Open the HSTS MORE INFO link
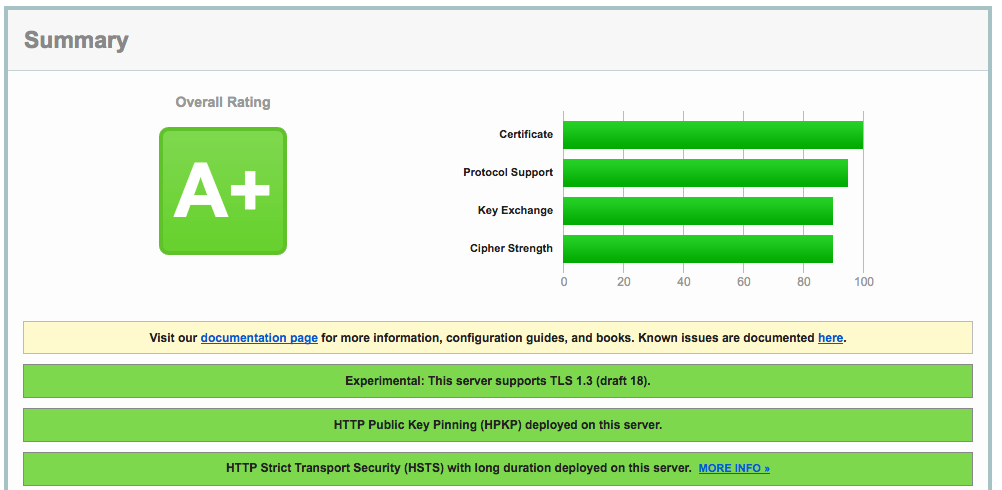 (x=734, y=468)
